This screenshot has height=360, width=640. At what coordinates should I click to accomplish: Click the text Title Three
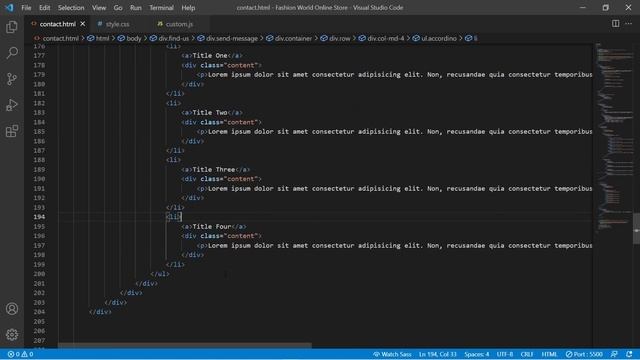(x=213, y=169)
